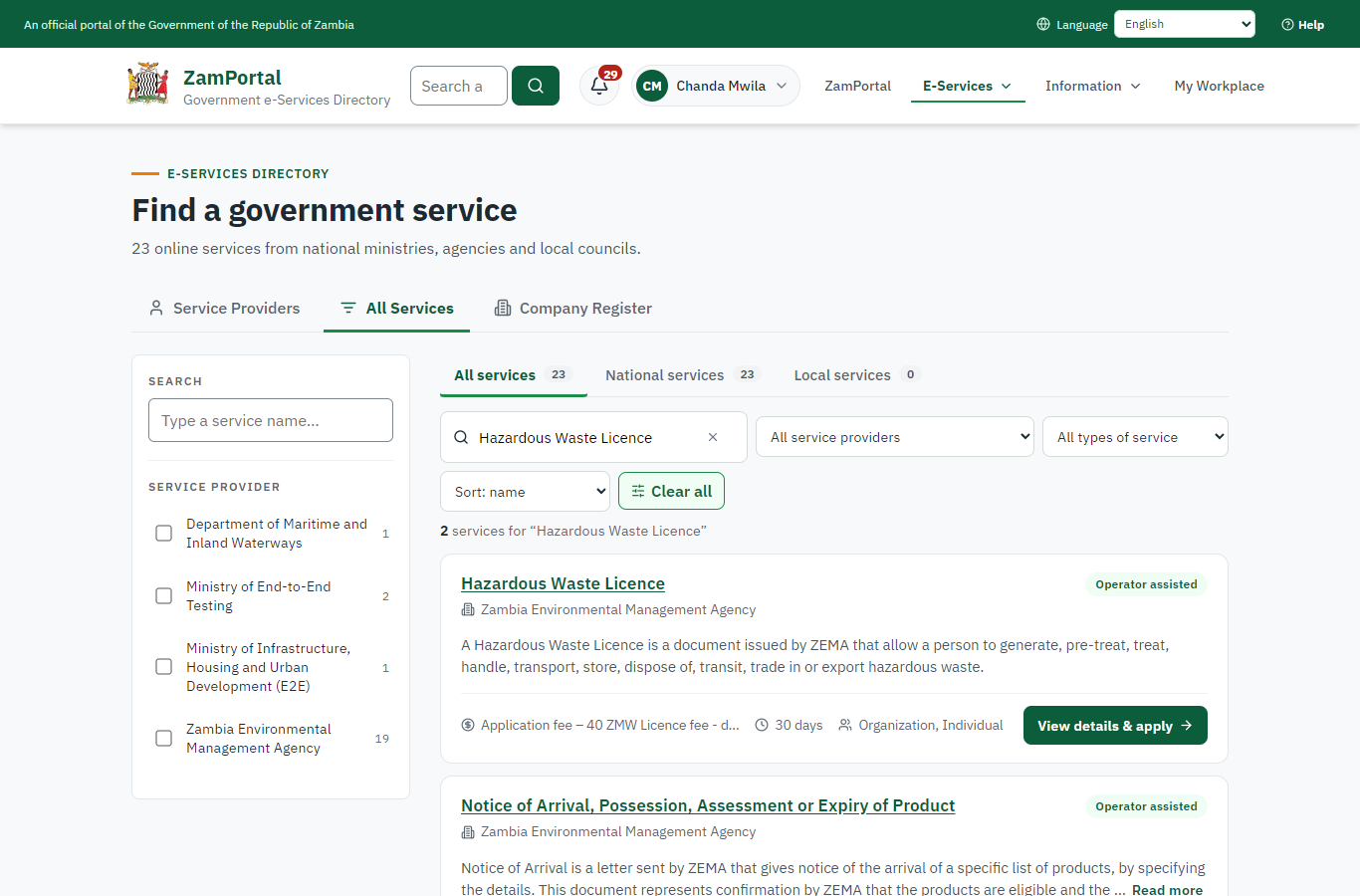Image resolution: width=1360 pixels, height=896 pixels.
Task: Click agency building icon under Notice of Arrival
Action: 468,832
